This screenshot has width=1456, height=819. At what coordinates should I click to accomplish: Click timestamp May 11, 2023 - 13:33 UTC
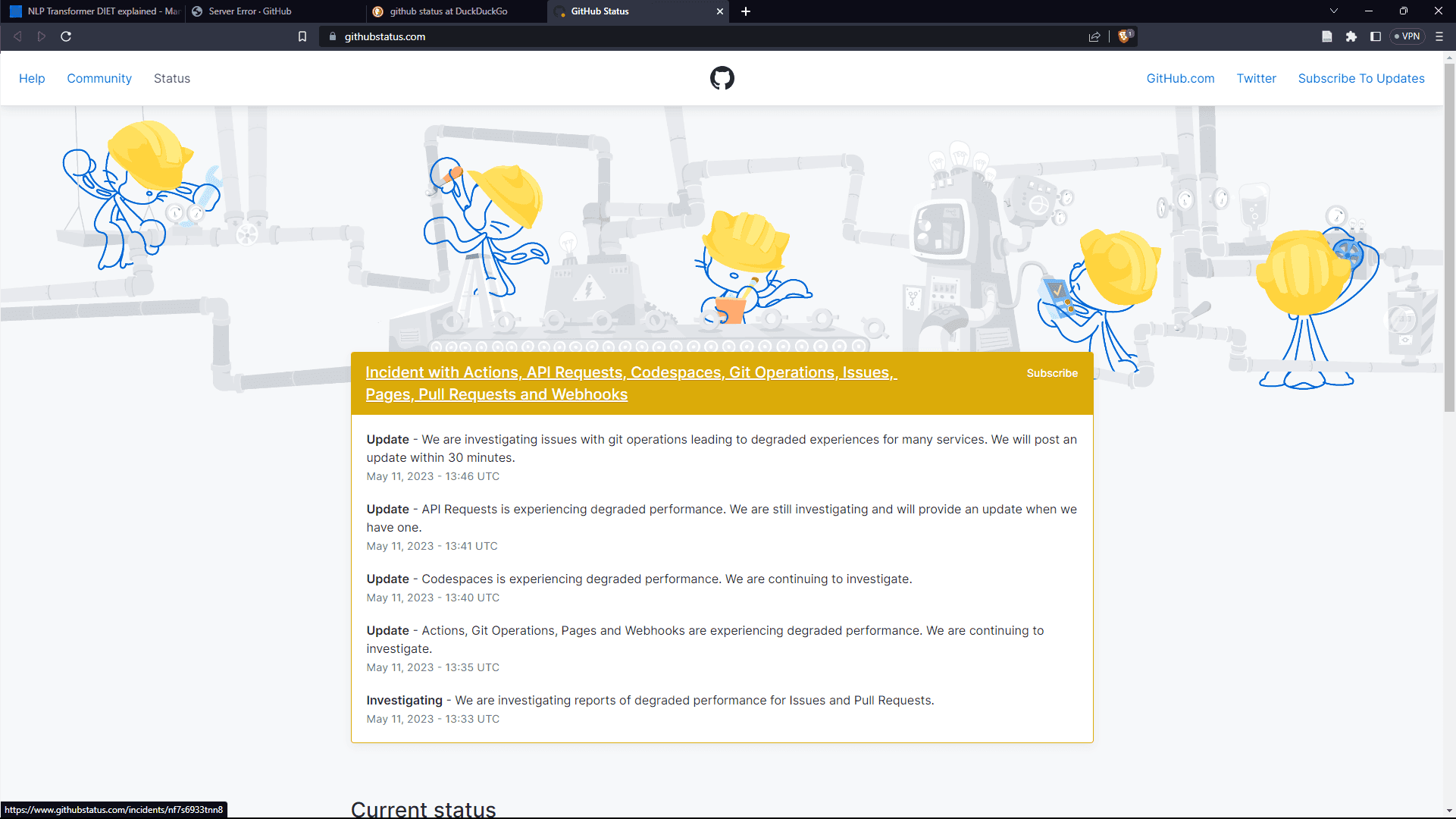(x=433, y=719)
